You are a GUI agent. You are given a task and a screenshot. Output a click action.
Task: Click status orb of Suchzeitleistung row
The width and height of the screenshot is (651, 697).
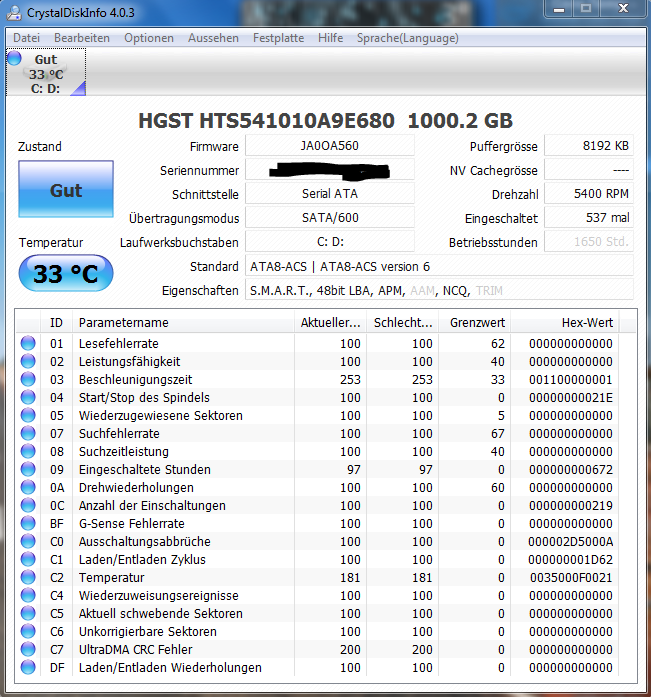point(28,451)
